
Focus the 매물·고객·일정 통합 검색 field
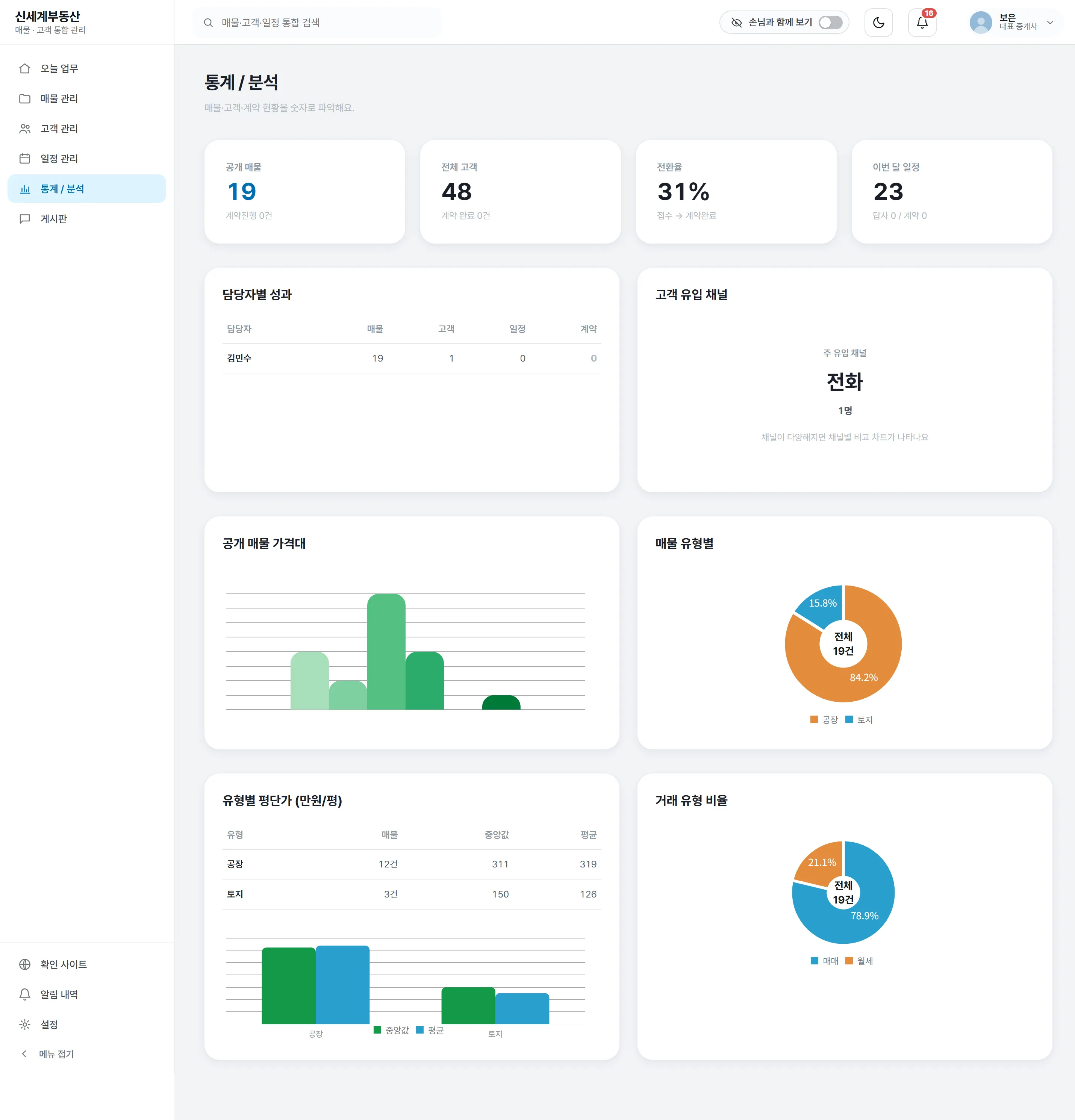point(317,22)
